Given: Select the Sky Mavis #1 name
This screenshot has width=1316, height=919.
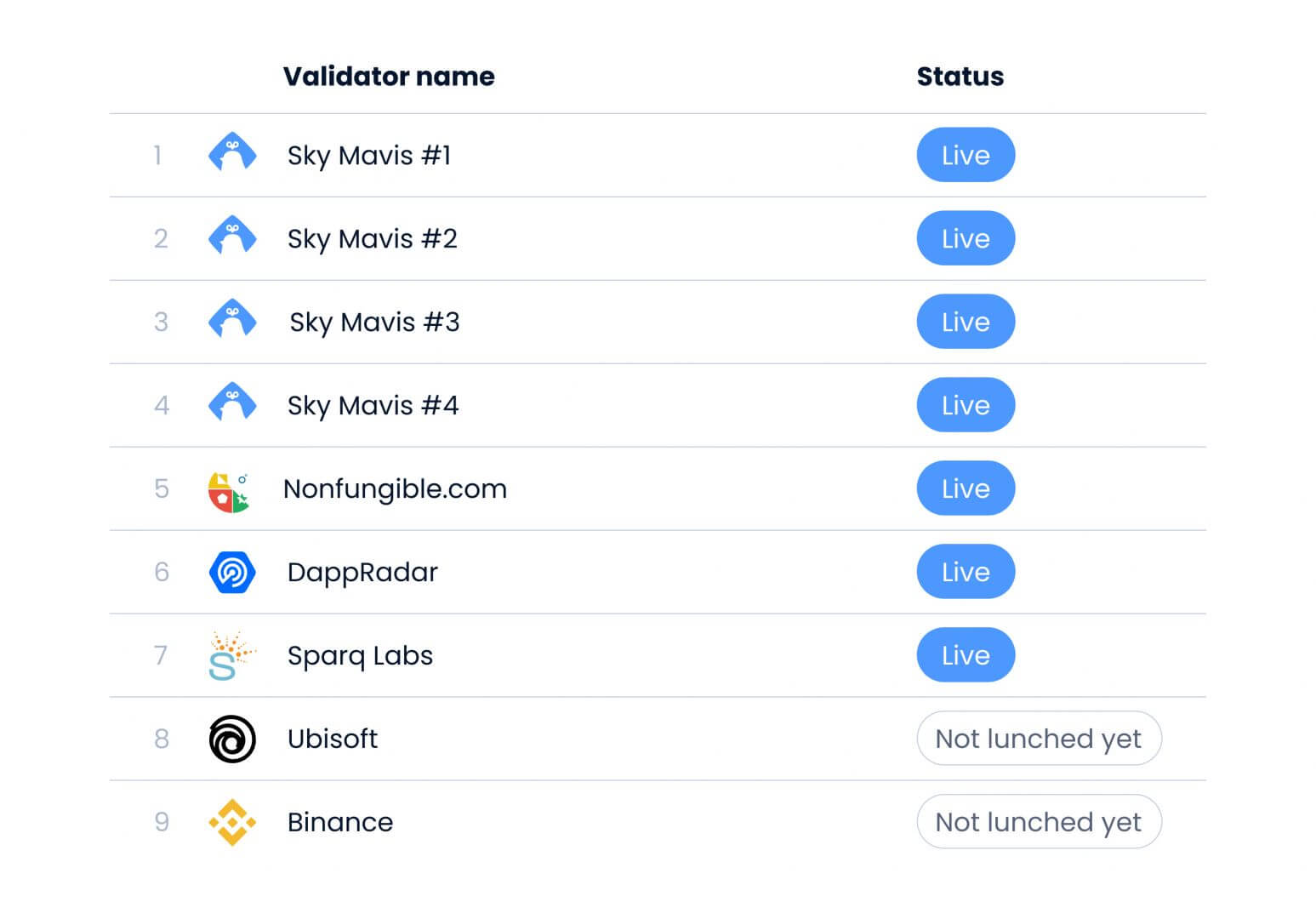Looking at the screenshot, I should click(x=369, y=156).
